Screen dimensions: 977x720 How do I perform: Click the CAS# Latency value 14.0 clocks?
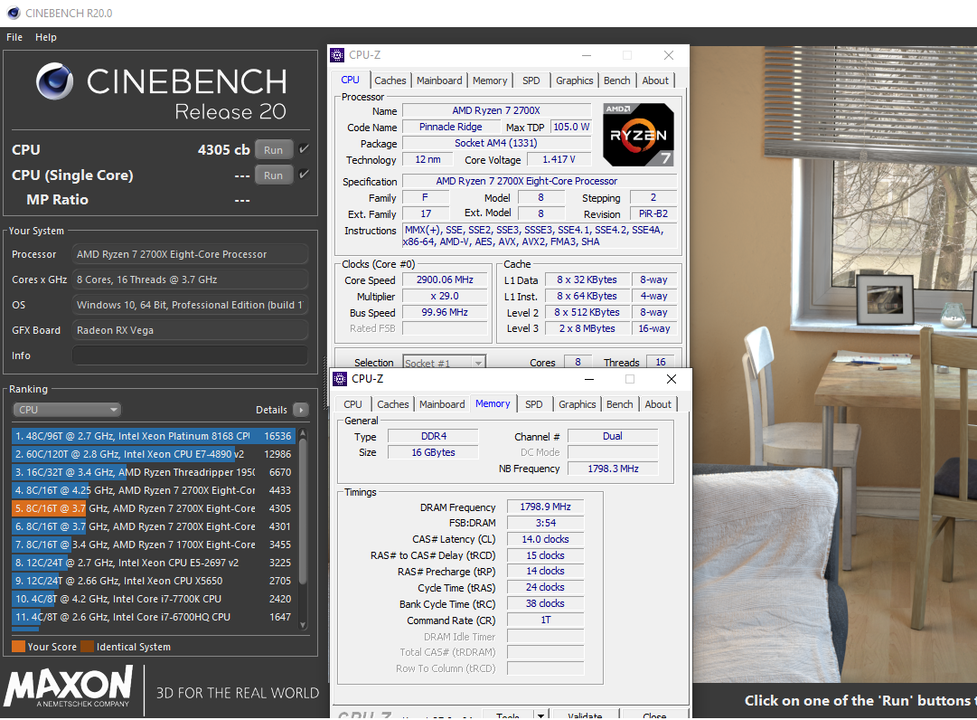pyautogui.click(x=545, y=539)
